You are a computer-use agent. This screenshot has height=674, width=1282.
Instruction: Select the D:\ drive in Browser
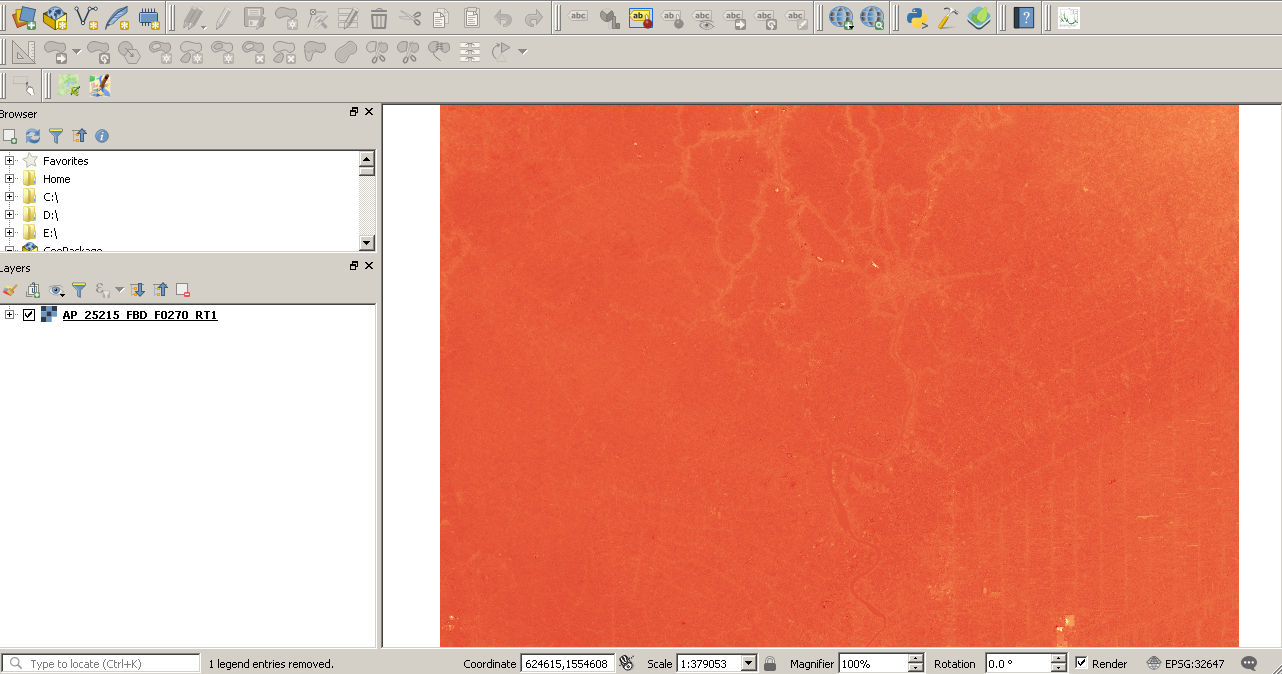coord(50,215)
